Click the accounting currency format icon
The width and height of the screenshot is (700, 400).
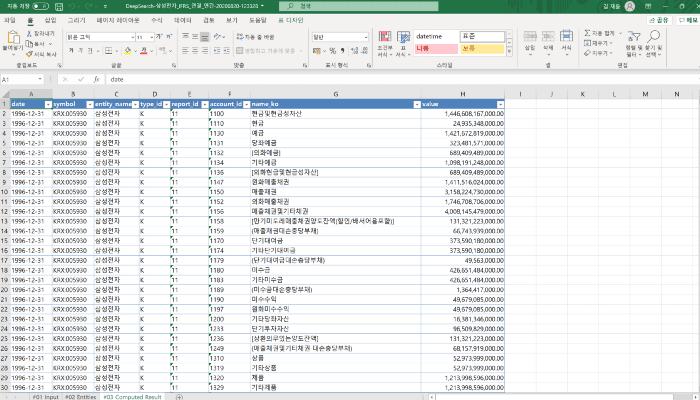[x=317, y=51]
